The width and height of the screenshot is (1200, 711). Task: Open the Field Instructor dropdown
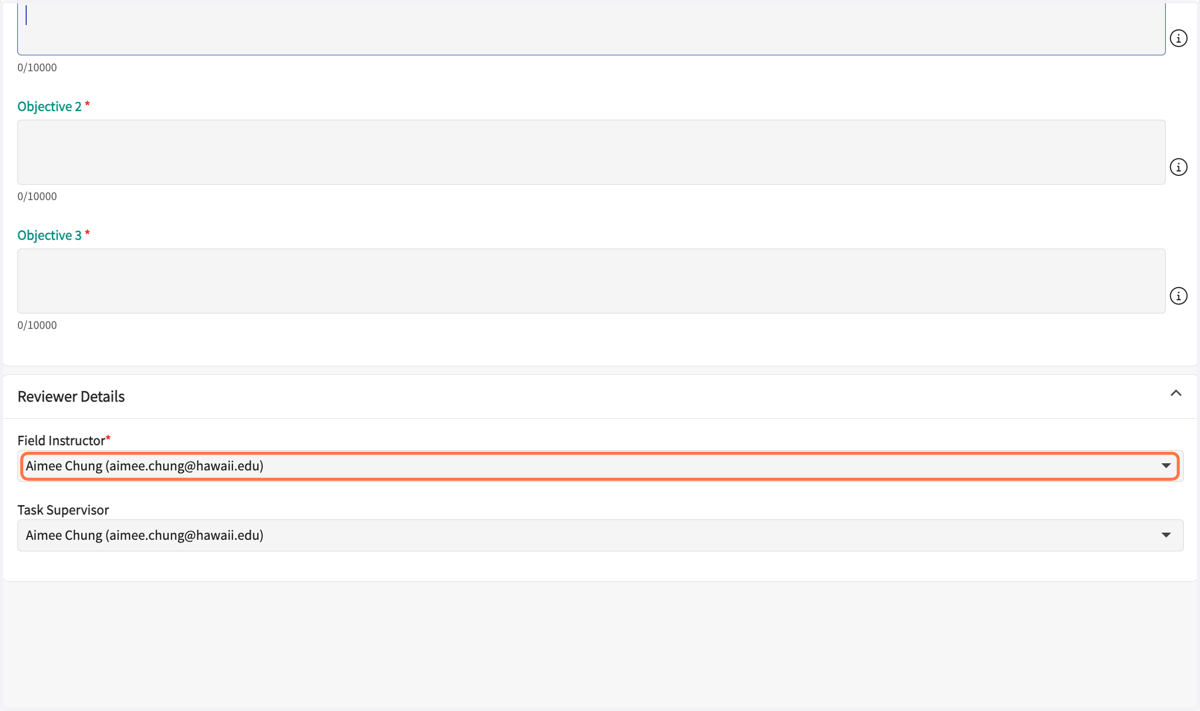(600, 466)
